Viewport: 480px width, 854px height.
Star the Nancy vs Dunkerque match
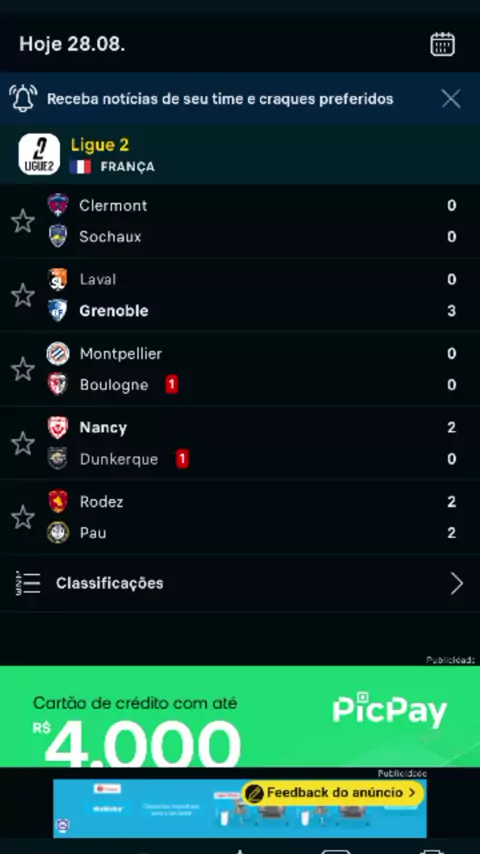point(23,443)
